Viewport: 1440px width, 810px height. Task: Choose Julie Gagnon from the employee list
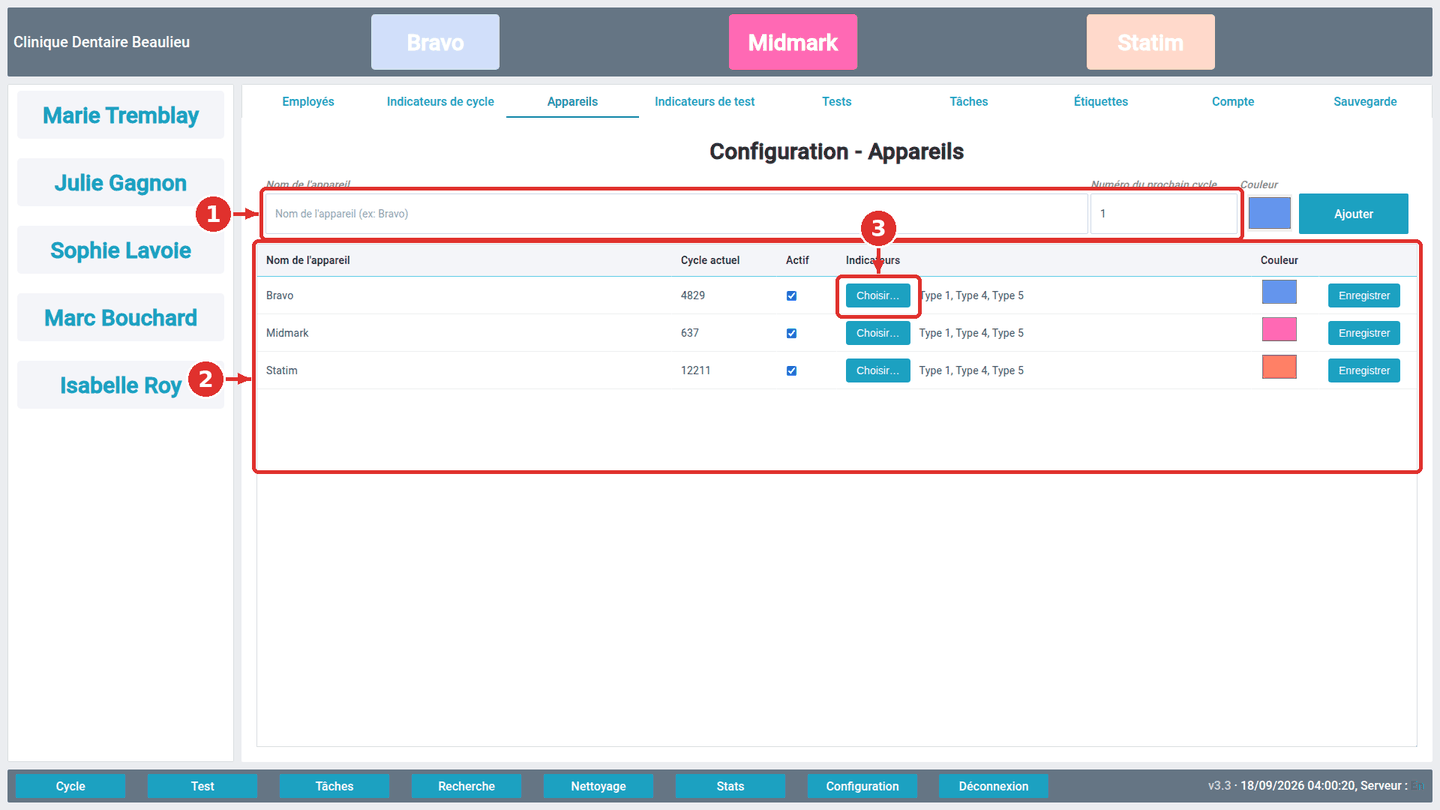121,183
